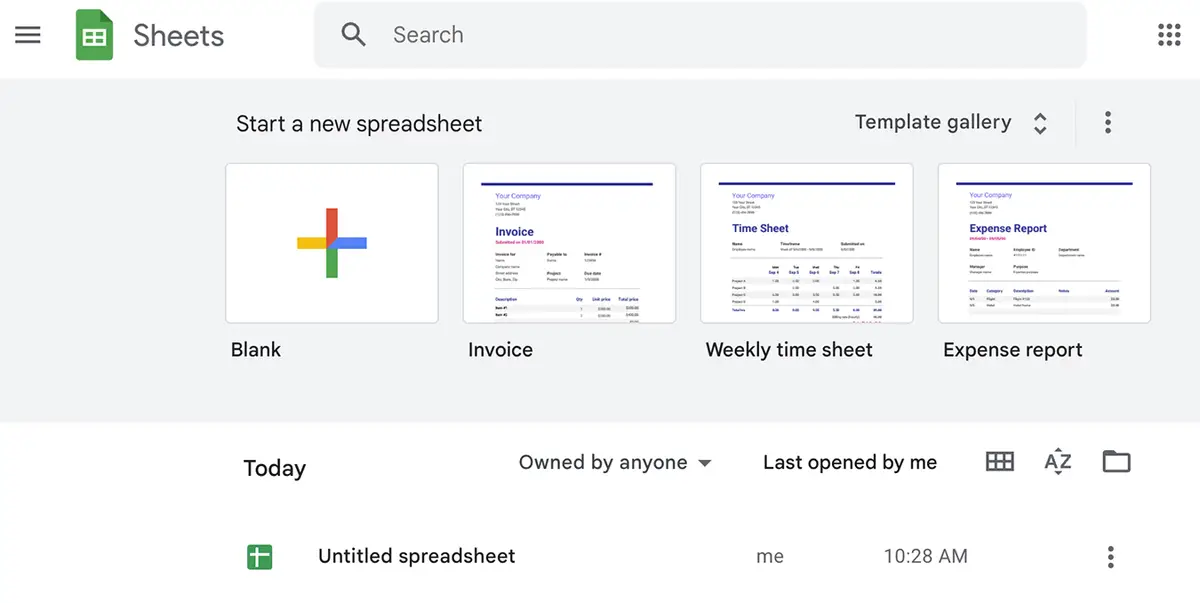Create a Weekly time sheet
1200x603 pixels.
pos(806,242)
